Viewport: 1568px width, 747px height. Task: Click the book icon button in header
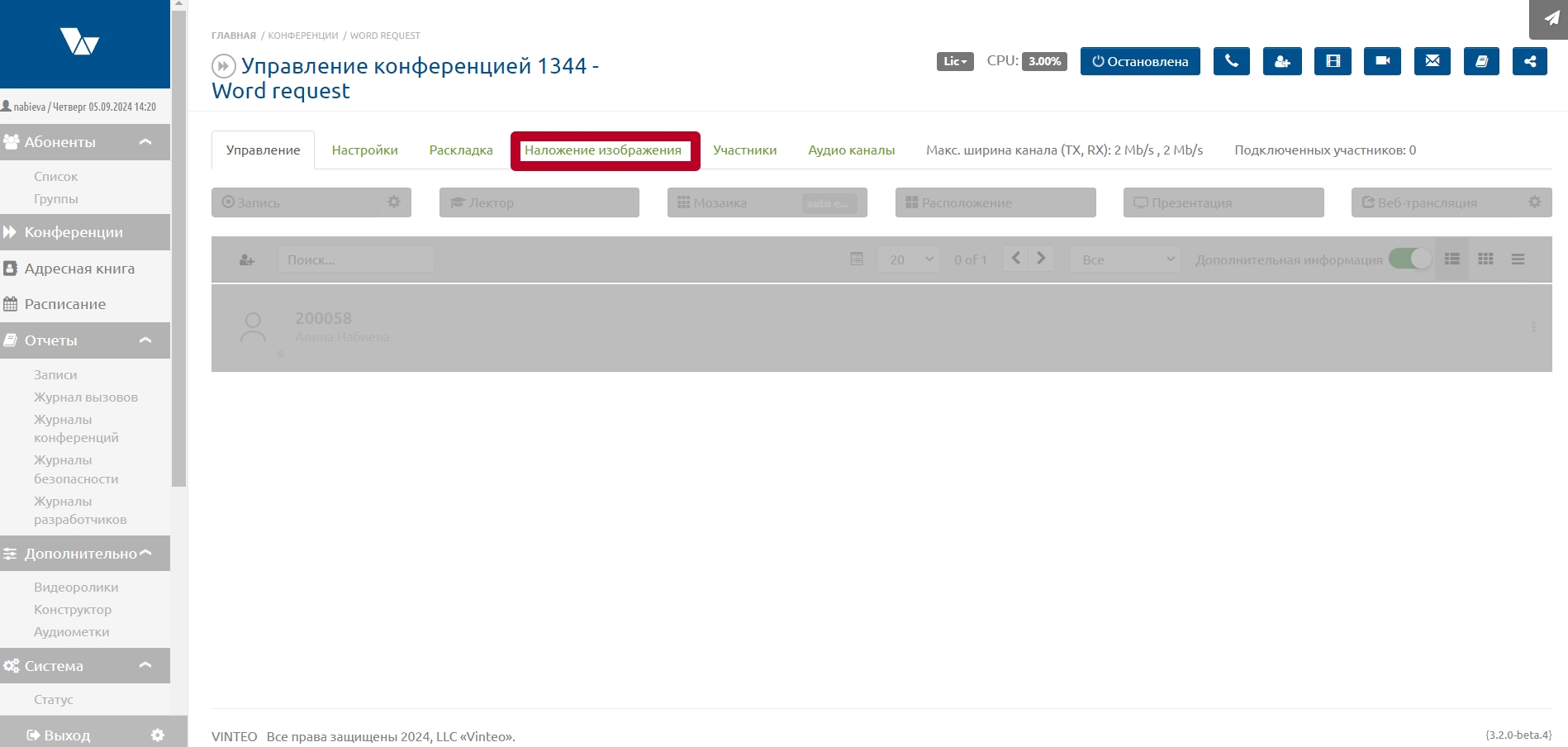(1481, 61)
